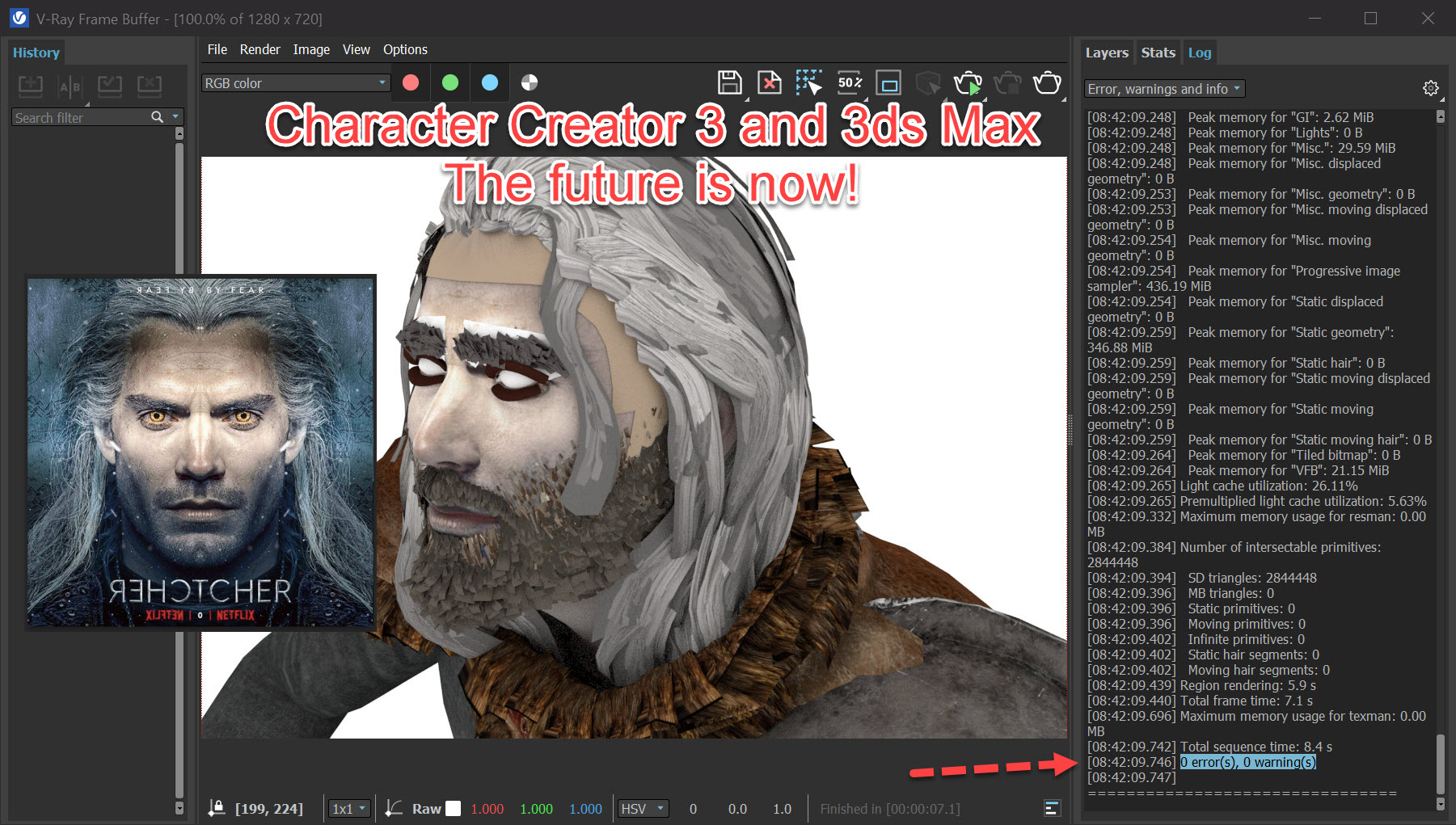Set viewer zoom to 50%

(848, 82)
